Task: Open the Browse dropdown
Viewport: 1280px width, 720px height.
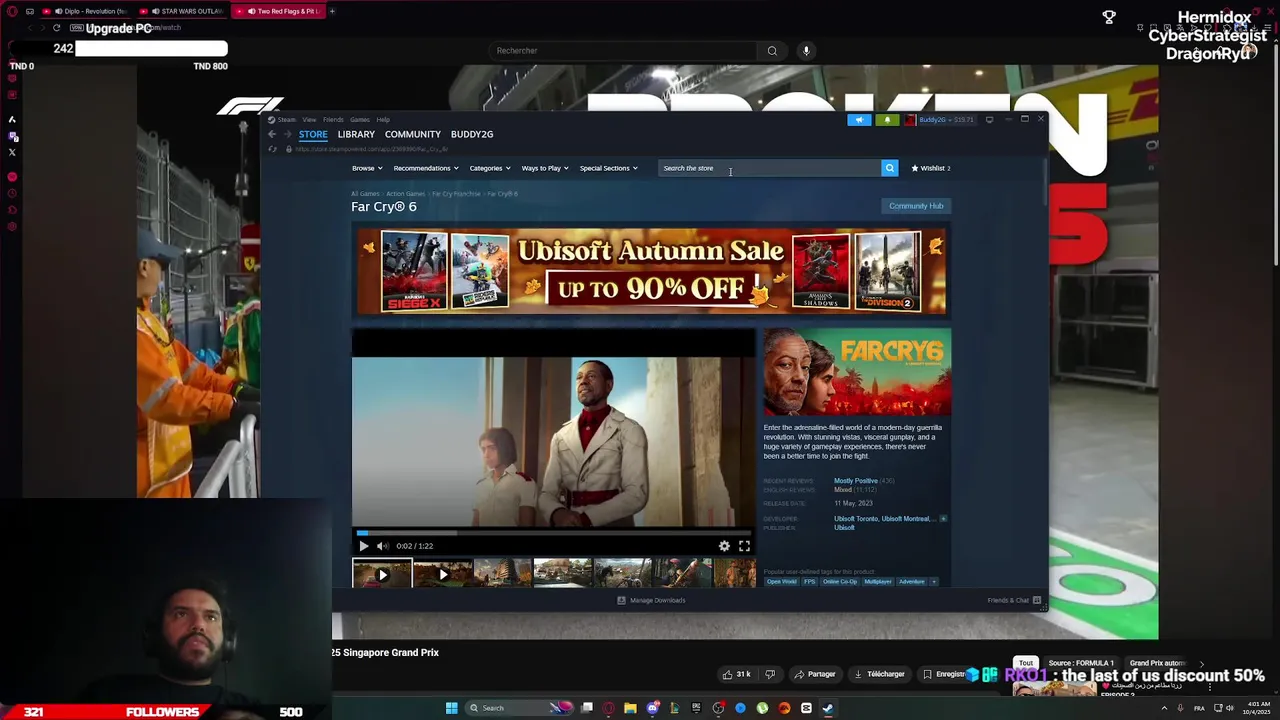Action: 367,168
